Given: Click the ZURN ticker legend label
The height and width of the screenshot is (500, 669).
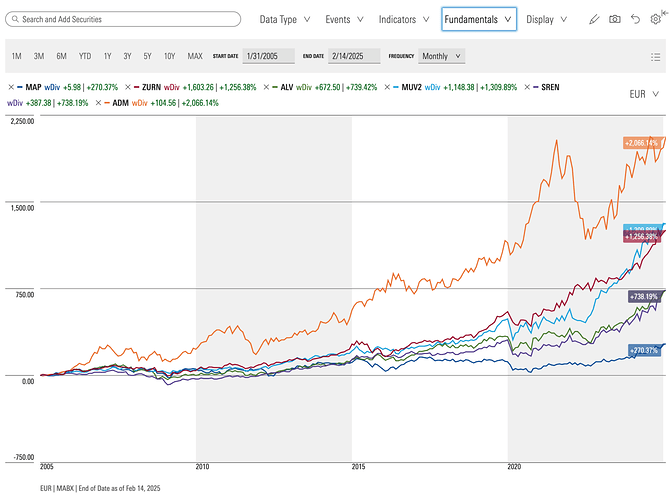Looking at the screenshot, I should click(151, 87).
